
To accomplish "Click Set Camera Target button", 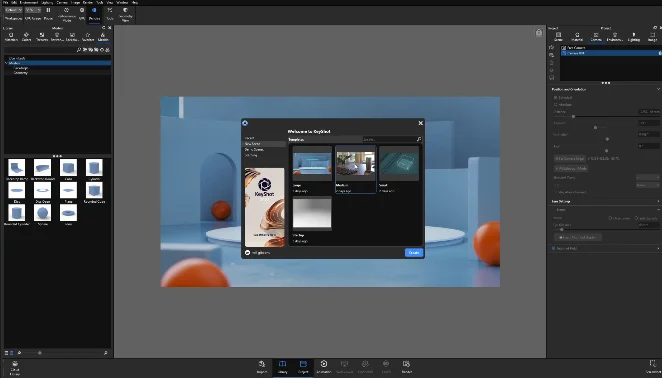I will [570, 158].
